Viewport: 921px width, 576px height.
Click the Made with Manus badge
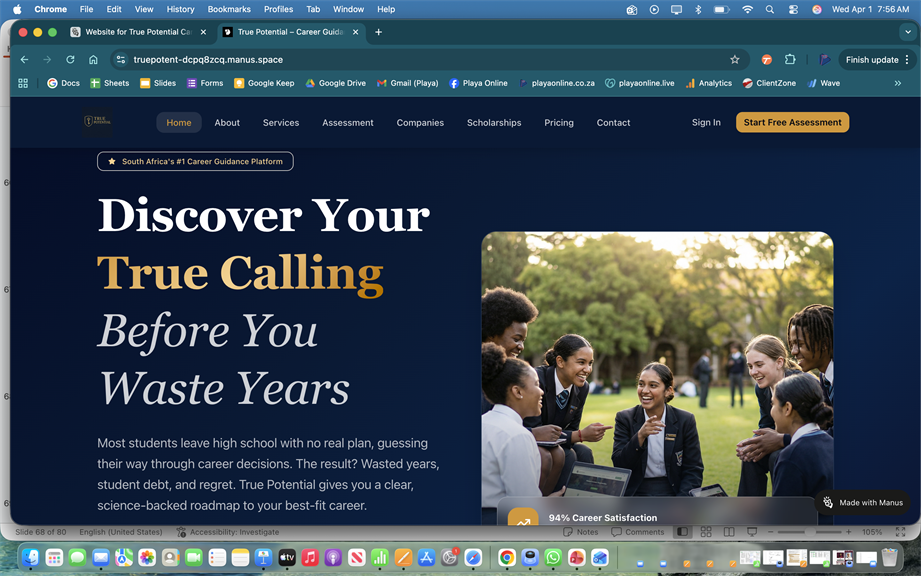pos(863,503)
